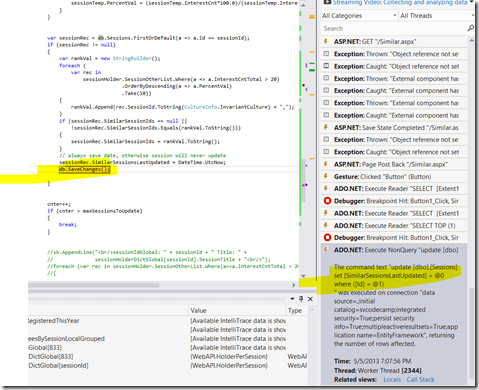Close the Locals window panel
This screenshot has height=390, width=479.
tap(310, 299)
